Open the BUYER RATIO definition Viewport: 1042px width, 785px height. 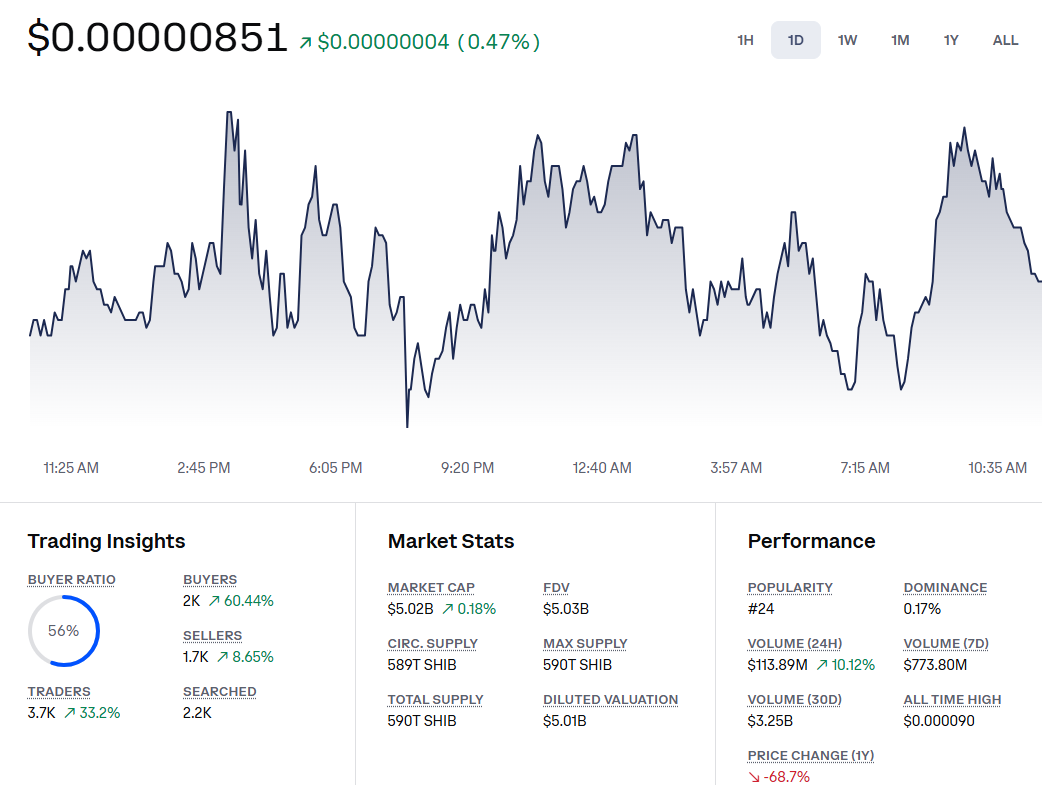coord(71,579)
